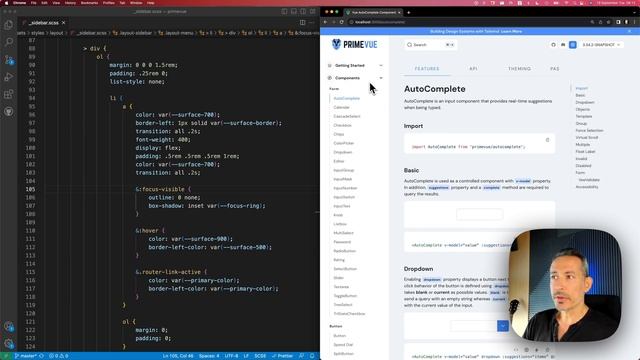Click the Basic AutoComplete demo input
The image size is (640, 360).
[x=480, y=214]
